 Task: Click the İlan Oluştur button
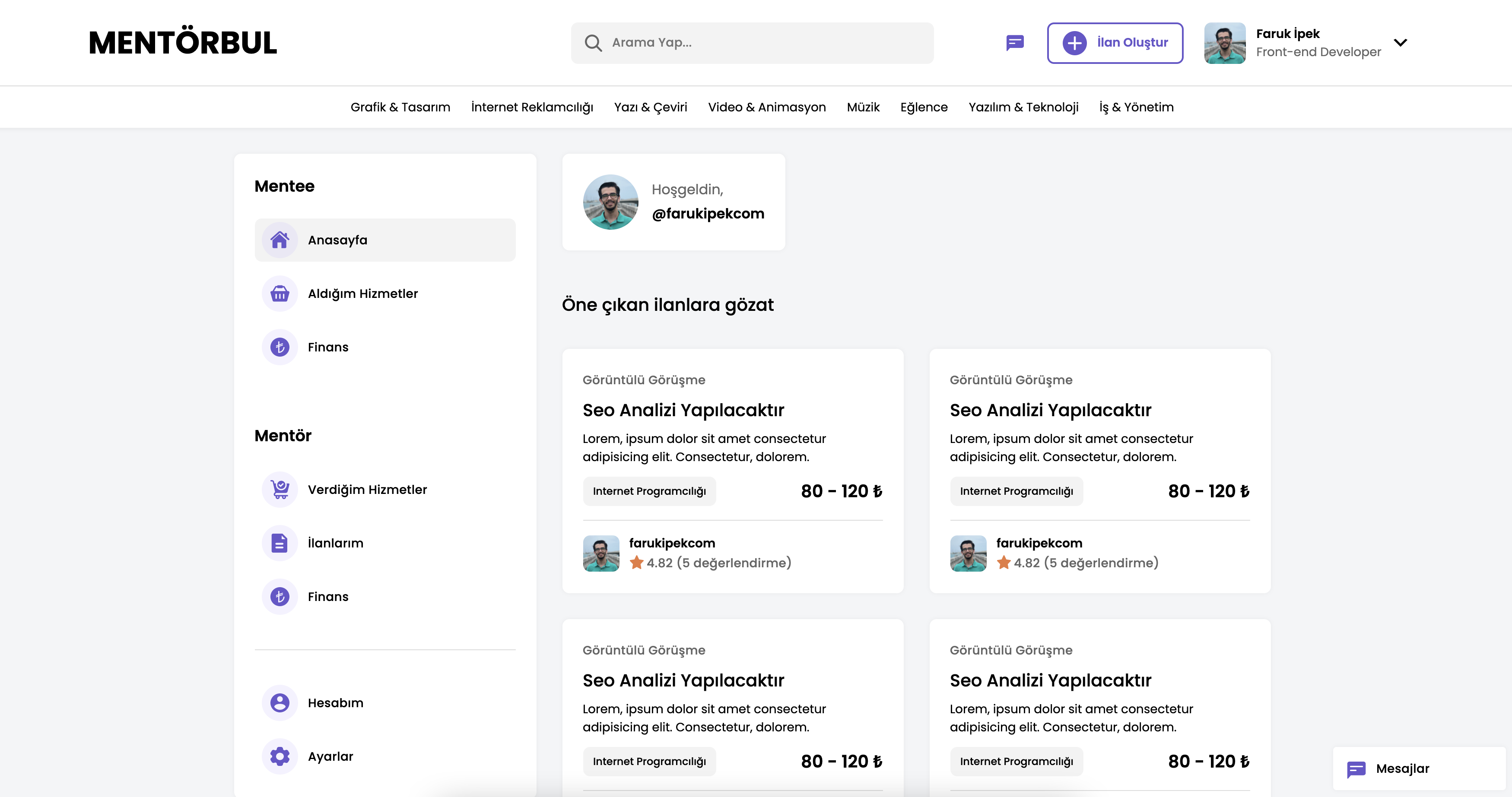[x=1115, y=42]
